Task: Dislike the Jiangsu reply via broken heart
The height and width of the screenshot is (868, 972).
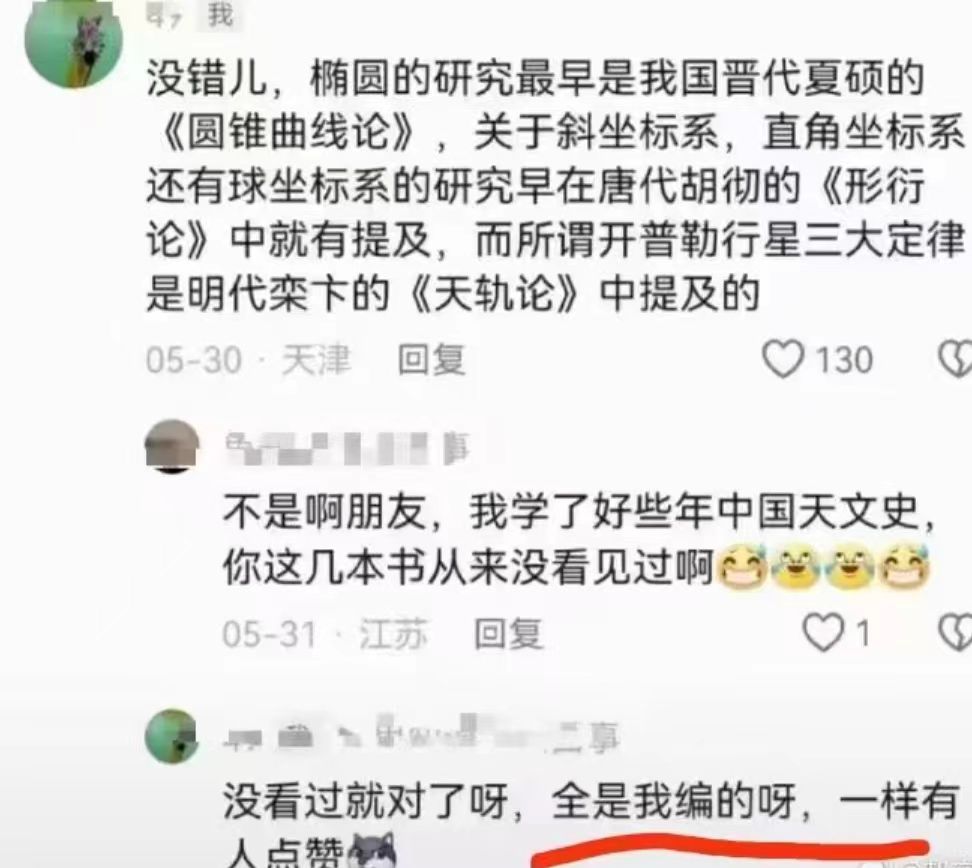Action: (956, 632)
